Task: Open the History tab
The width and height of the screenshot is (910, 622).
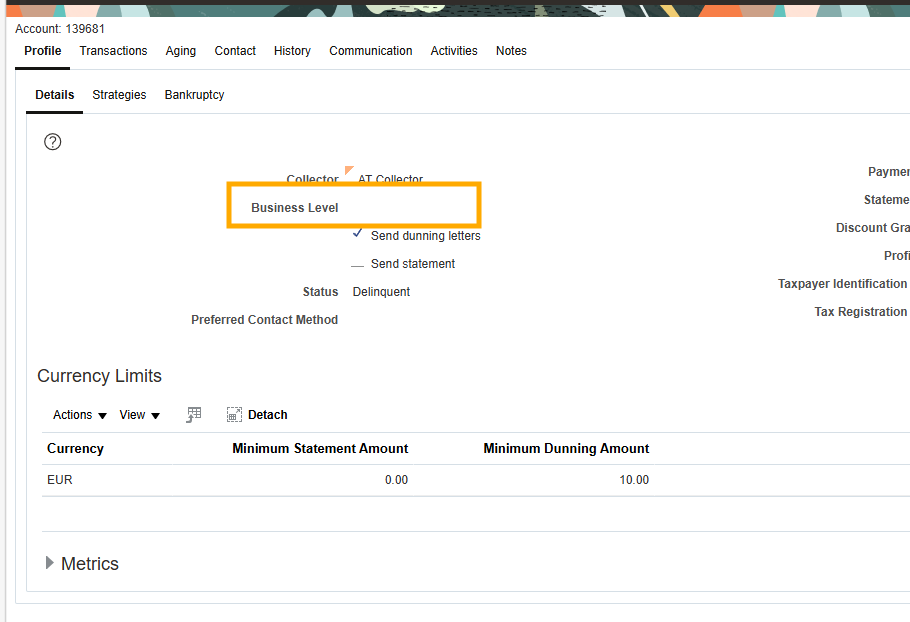Action: [292, 51]
